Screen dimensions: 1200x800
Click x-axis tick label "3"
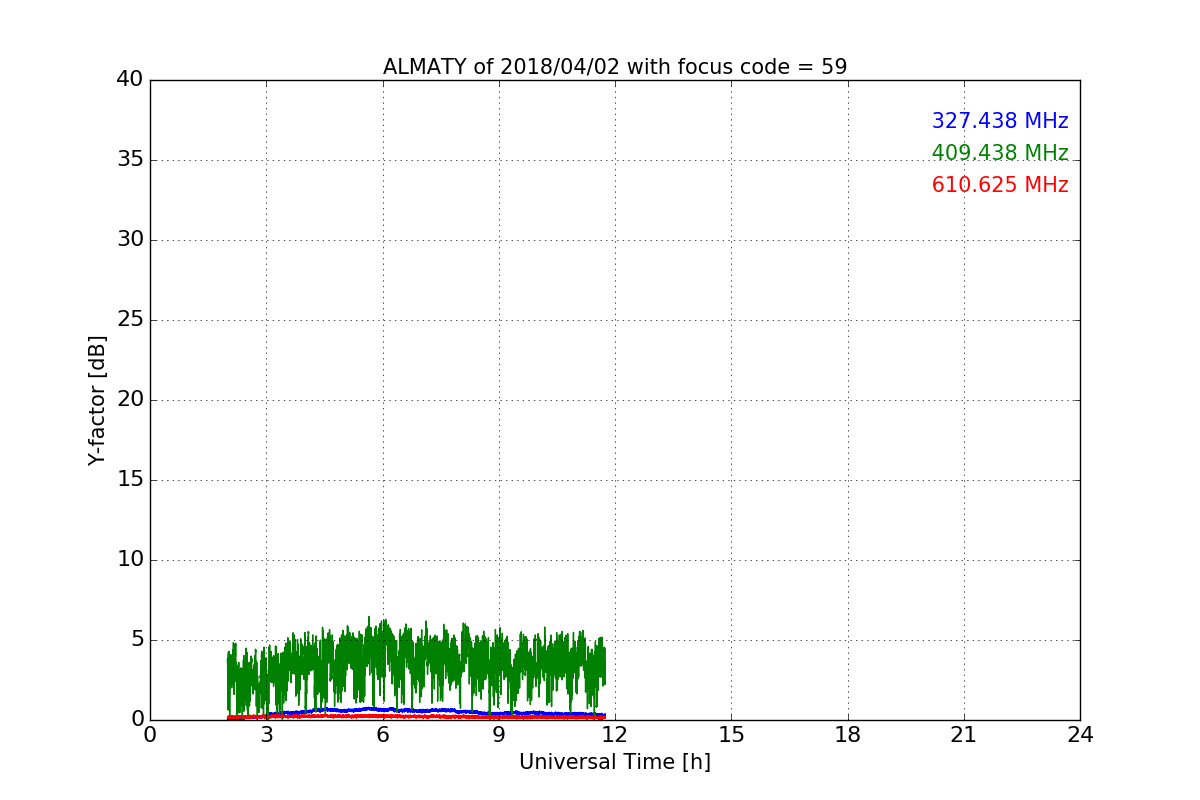(x=266, y=735)
